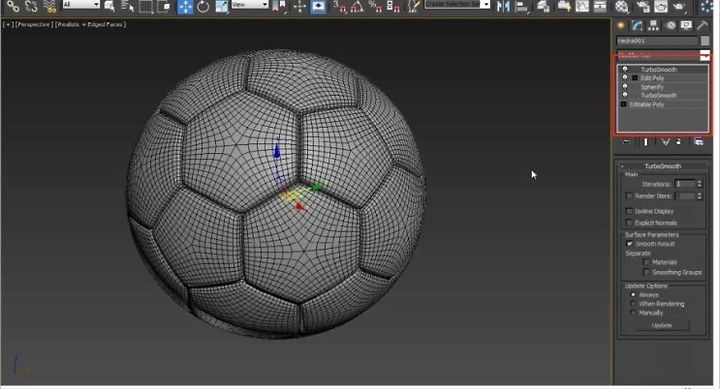Select the Always update option
Image resolution: width=720 pixels, height=389 pixels.
pyautogui.click(x=633, y=295)
